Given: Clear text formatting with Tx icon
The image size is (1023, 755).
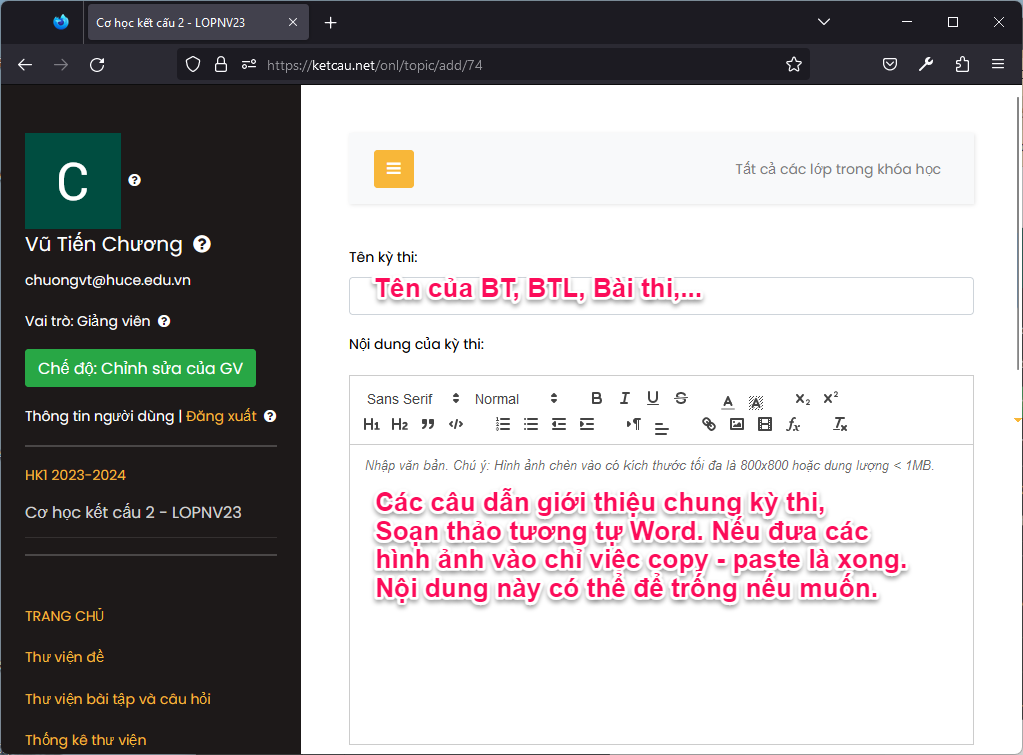Looking at the screenshot, I should click(x=840, y=425).
